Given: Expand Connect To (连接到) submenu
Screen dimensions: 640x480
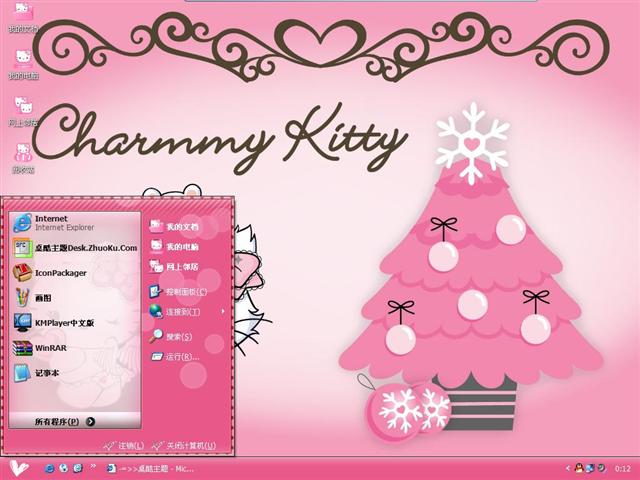Looking at the screenshot, I should click(x=187, y=312).
